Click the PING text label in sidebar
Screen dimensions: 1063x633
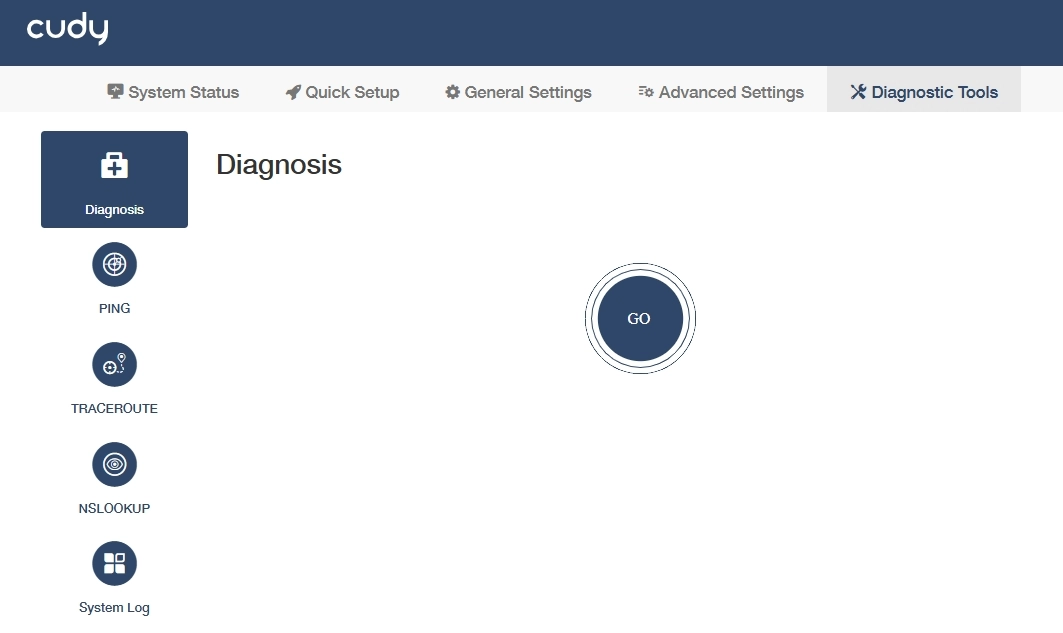tap(114, 308)
